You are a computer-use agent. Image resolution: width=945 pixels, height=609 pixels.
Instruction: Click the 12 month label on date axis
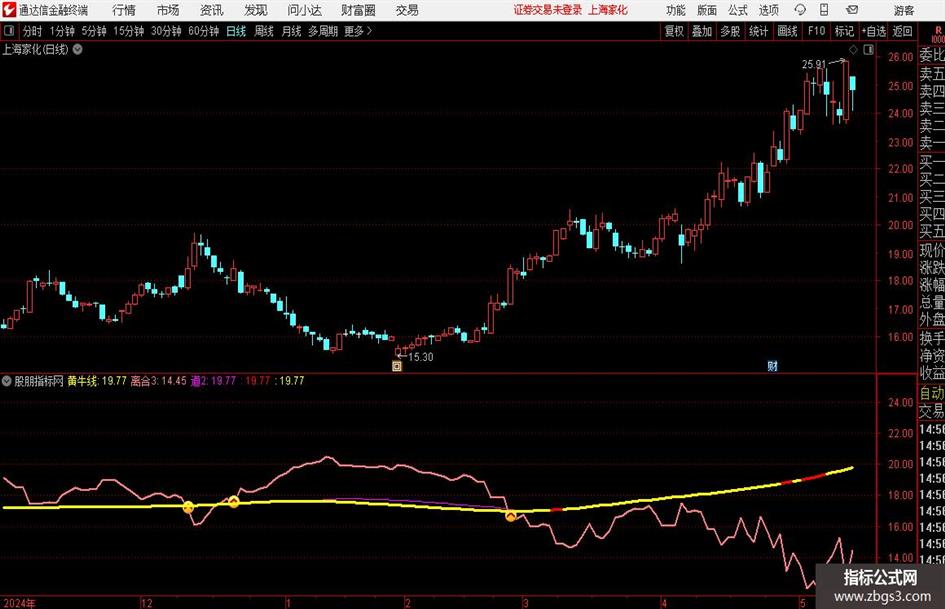click(x=146, y=603)
